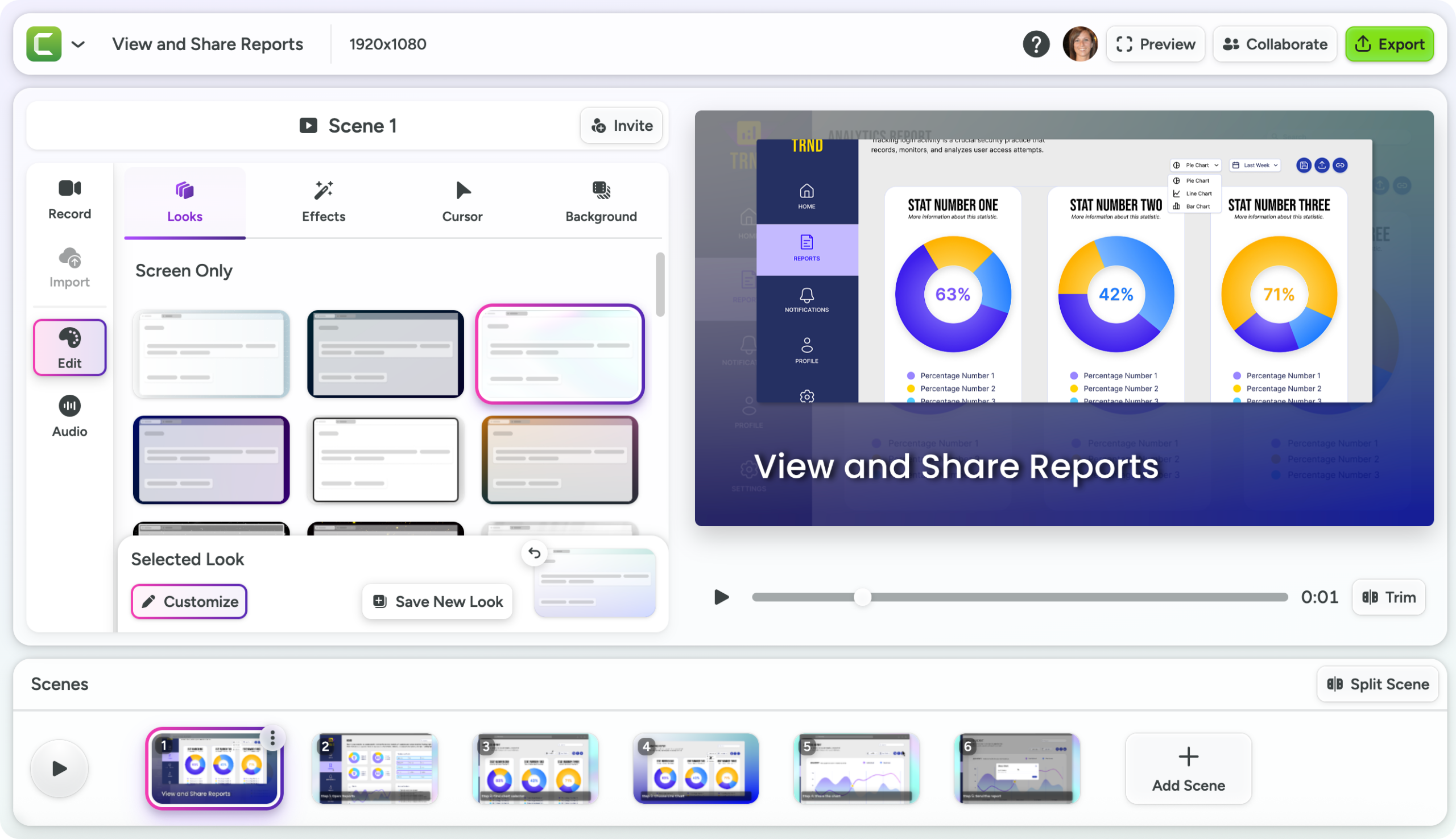Switch to the Looks tab
This screenshot has width=1456, height=839.
click(x=185, y=202)
